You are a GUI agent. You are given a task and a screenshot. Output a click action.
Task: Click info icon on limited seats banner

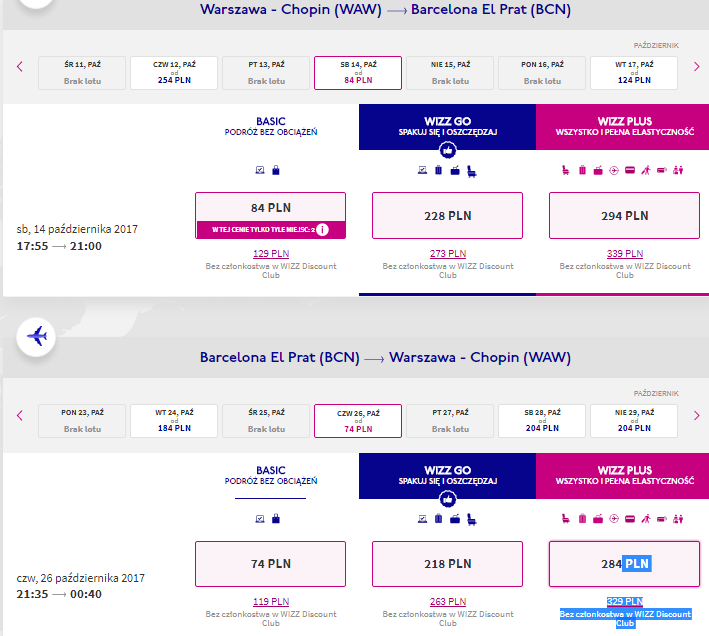point(322,230)
